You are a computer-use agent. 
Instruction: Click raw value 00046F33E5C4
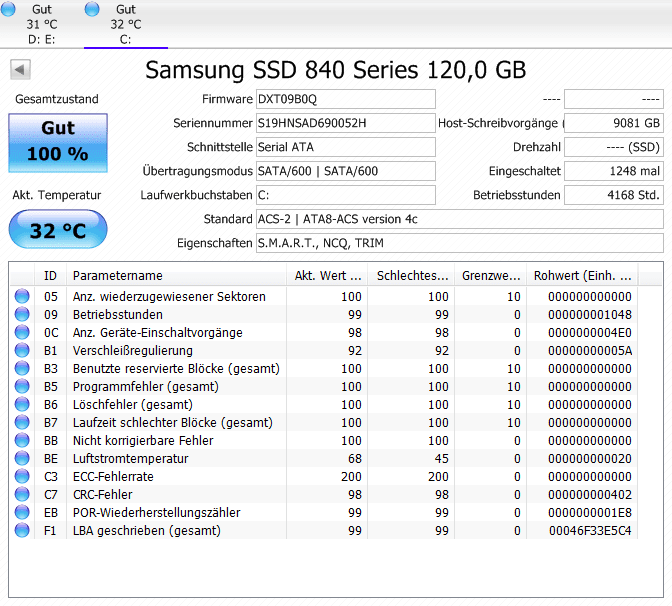point(590,531)
